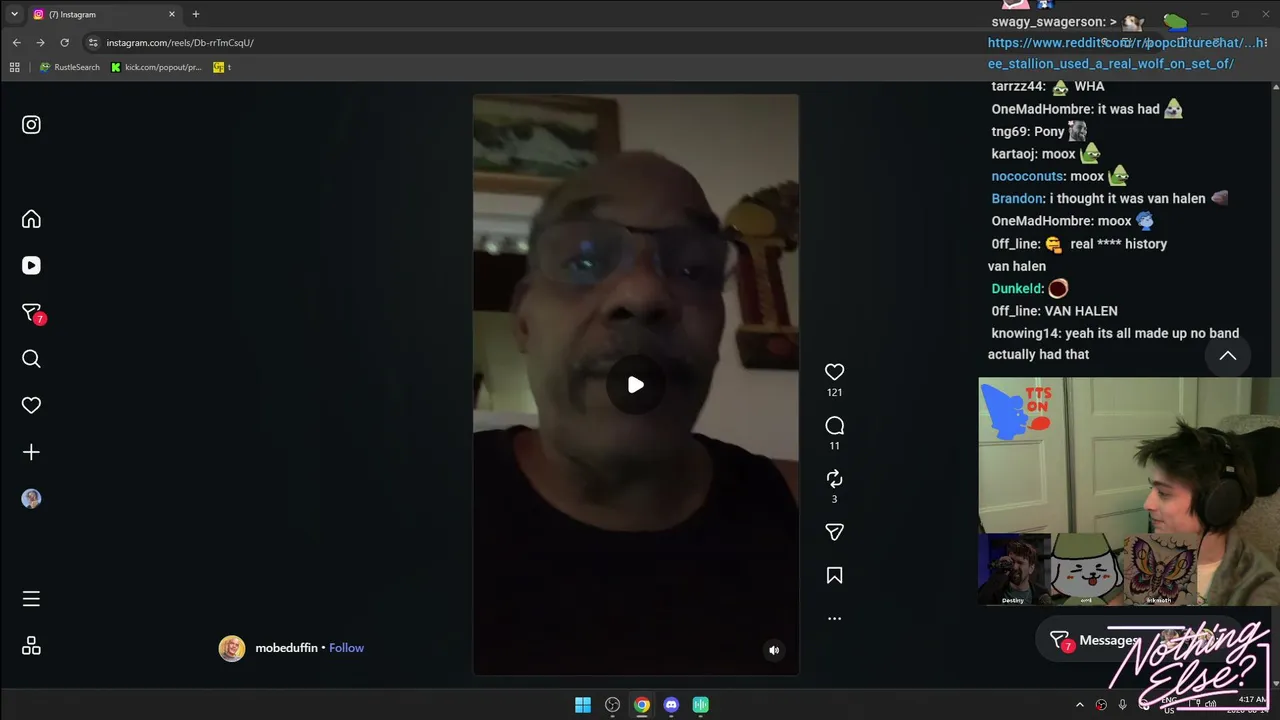Open the kick.com popout bookmark
The width and height of the screenshot is (1280, 720).
pos(156,67)
